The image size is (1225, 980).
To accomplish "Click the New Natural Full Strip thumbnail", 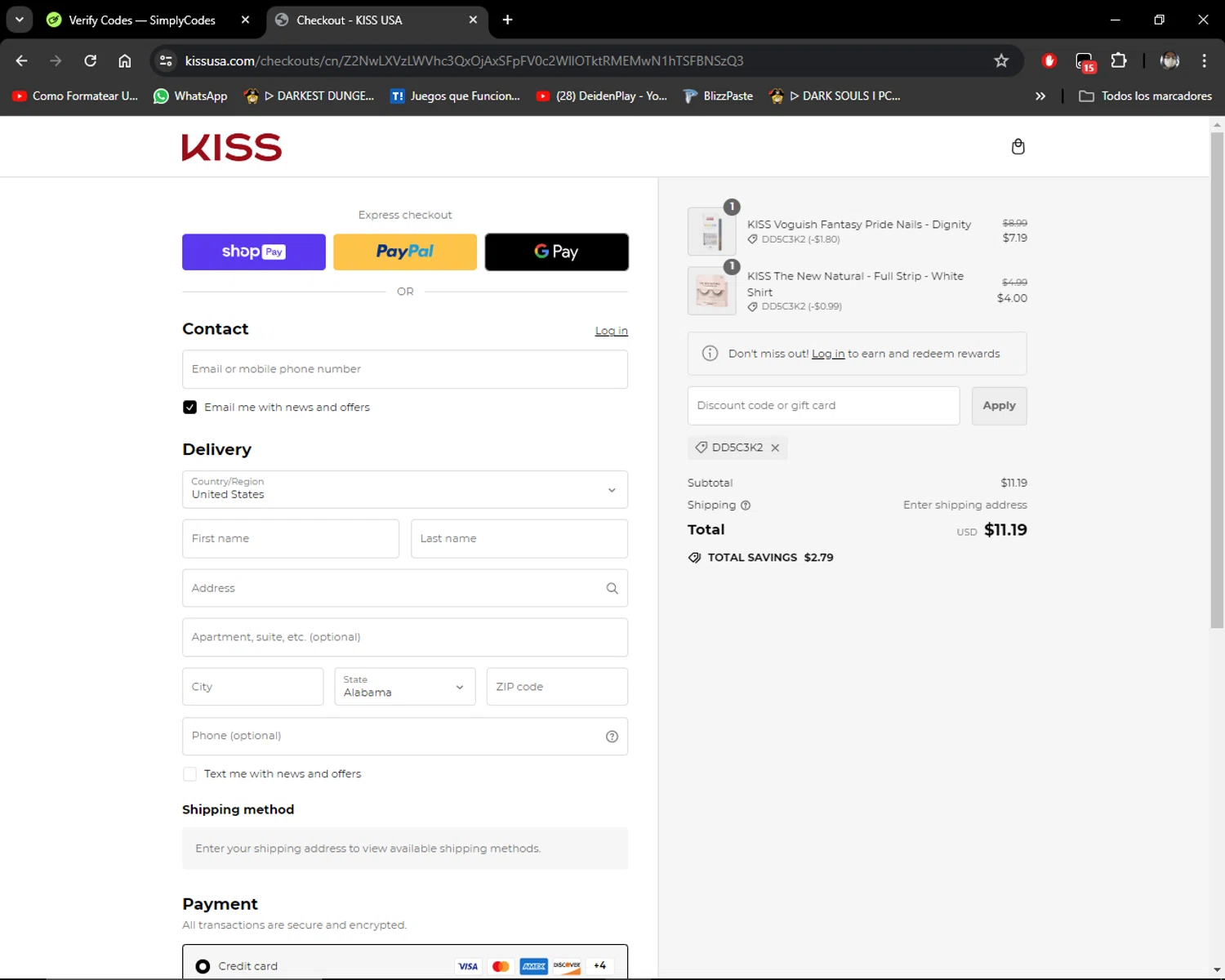I will pyautogui.click(x=711, y=291).
